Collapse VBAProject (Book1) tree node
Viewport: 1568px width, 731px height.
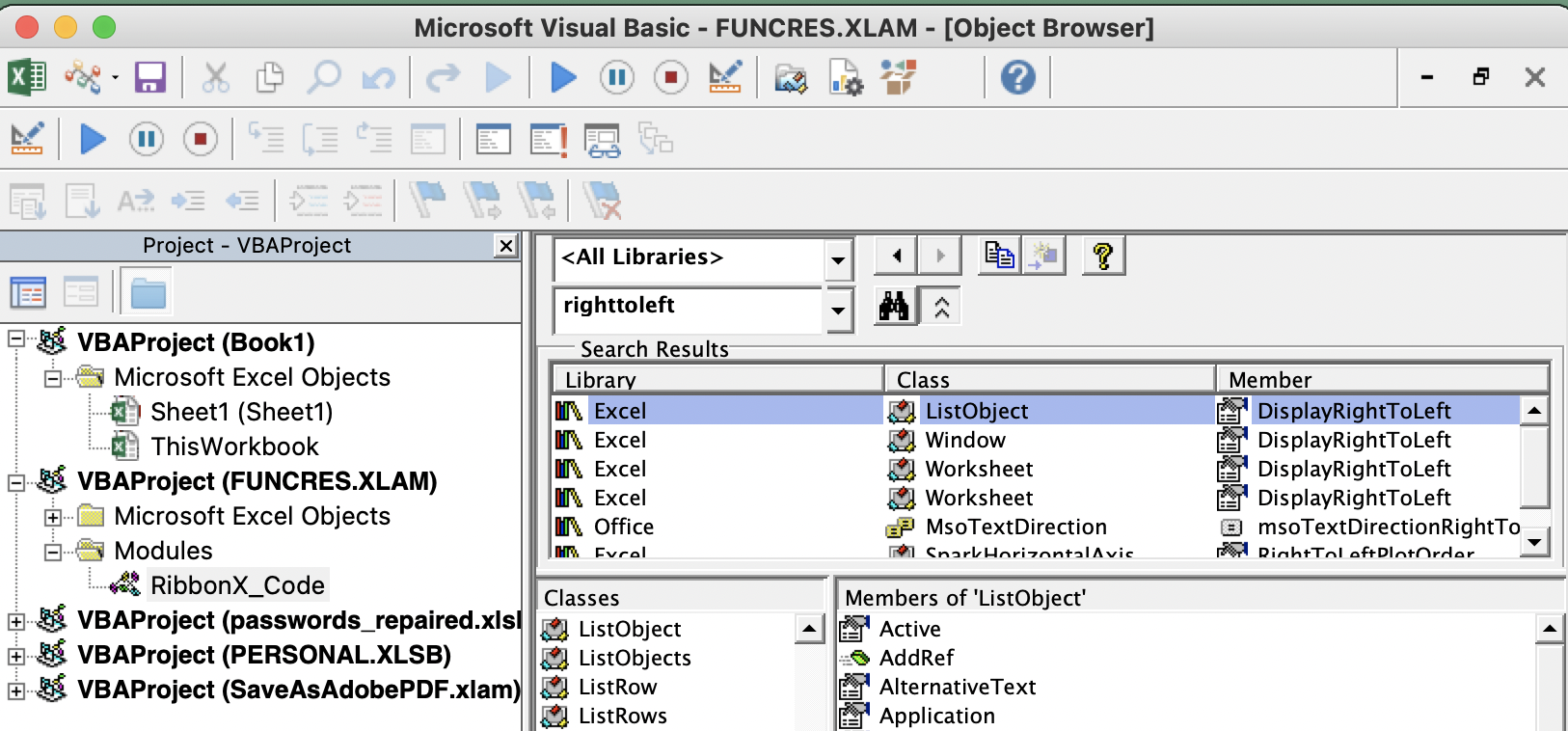pos(15,339)
